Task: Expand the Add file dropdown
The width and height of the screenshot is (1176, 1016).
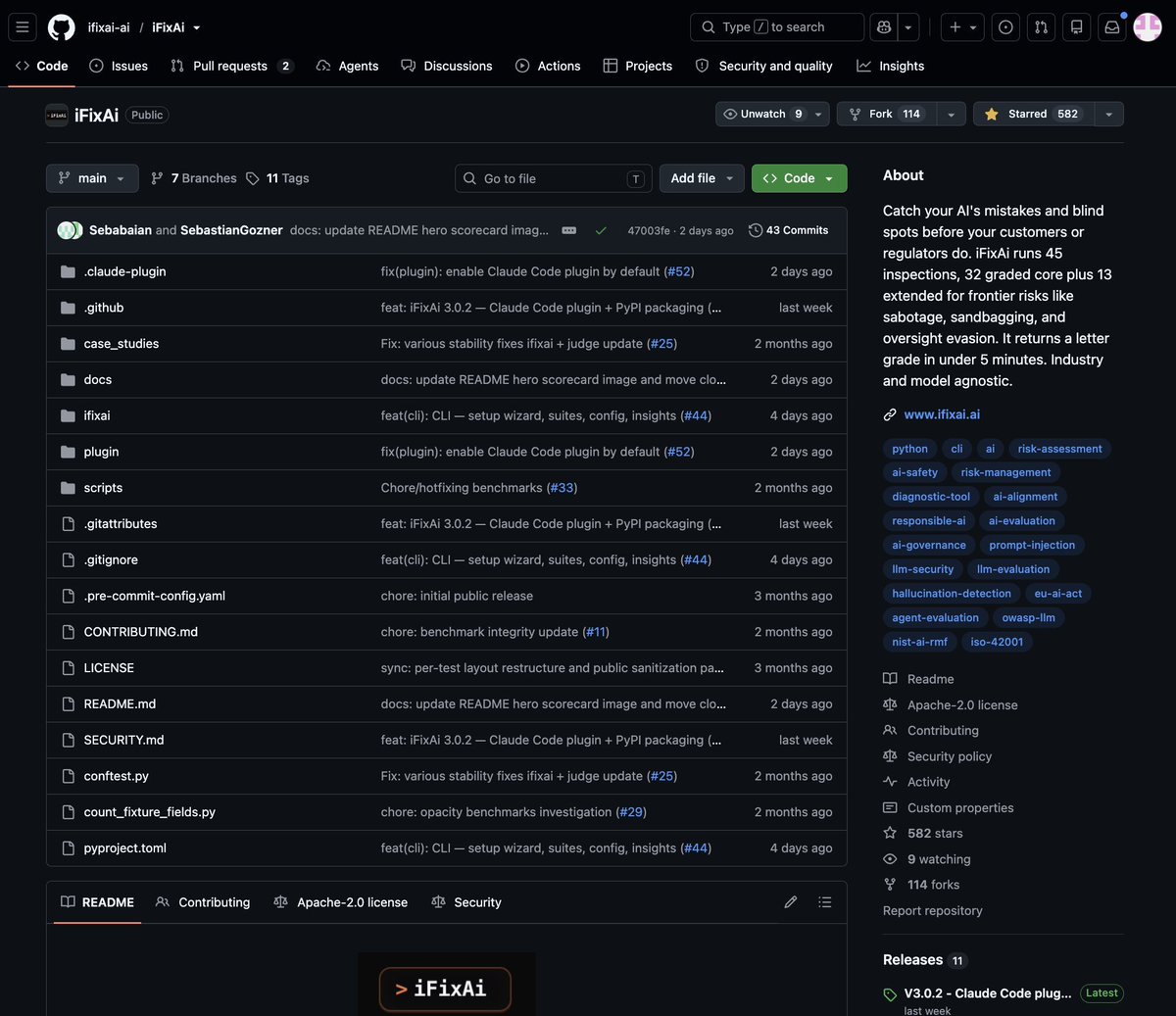Action: (x=702, y=178)
